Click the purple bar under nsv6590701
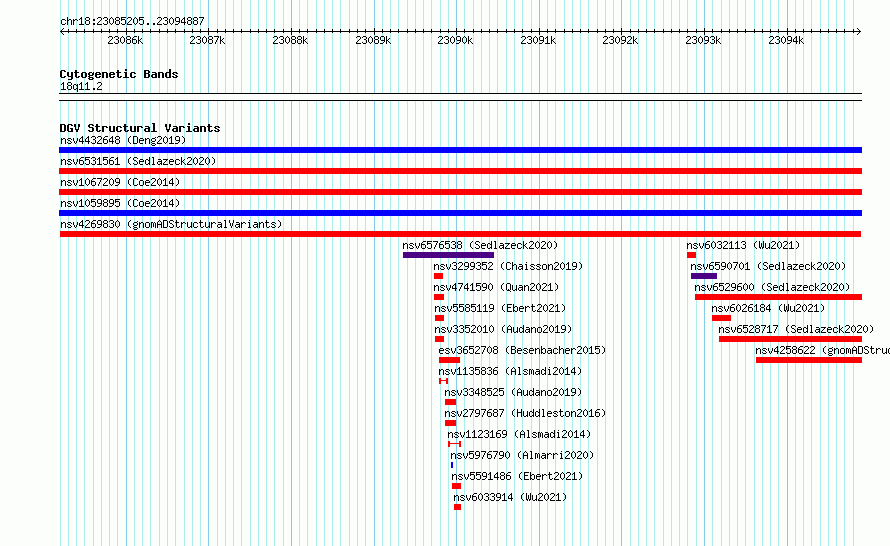This screenshot has height=546, width=890. click(x=704, y=276)
